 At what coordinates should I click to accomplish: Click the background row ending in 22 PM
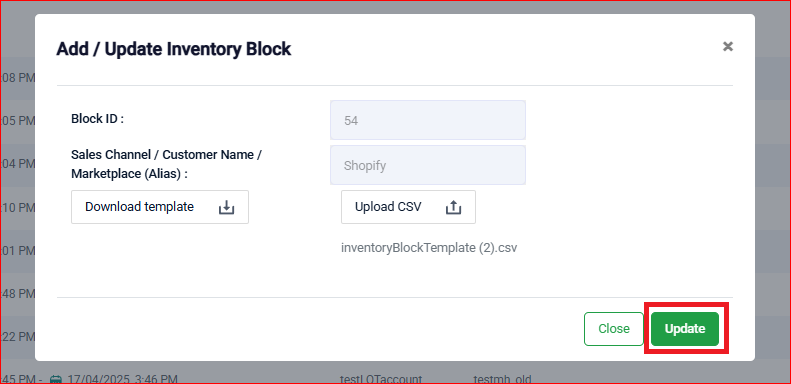[17, 337]
